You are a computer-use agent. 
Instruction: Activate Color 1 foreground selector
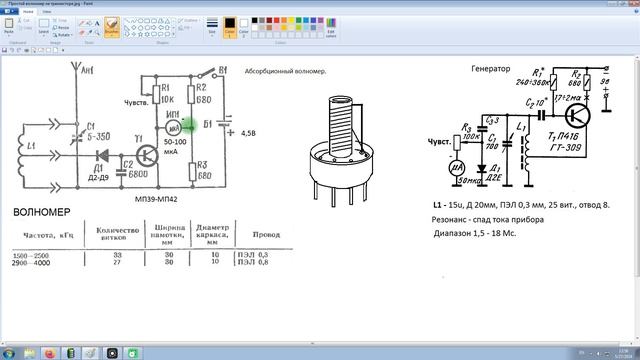click(x=230, y=28)
